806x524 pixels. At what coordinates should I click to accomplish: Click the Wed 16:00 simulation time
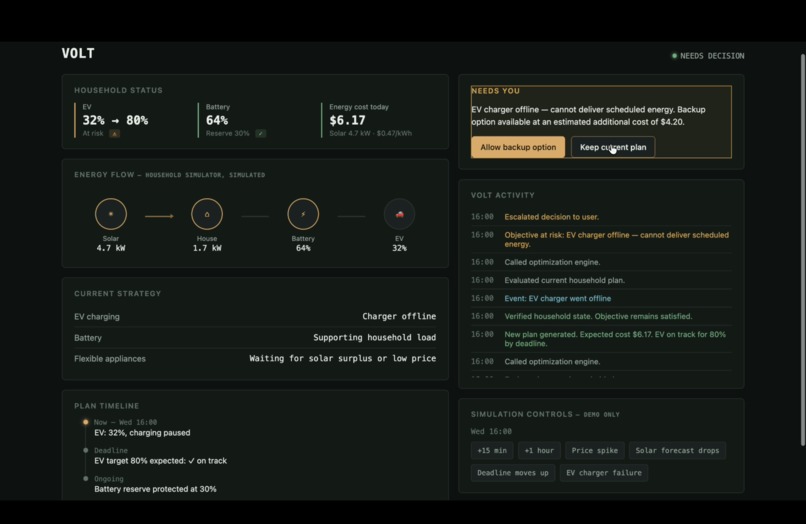[491, 431]
